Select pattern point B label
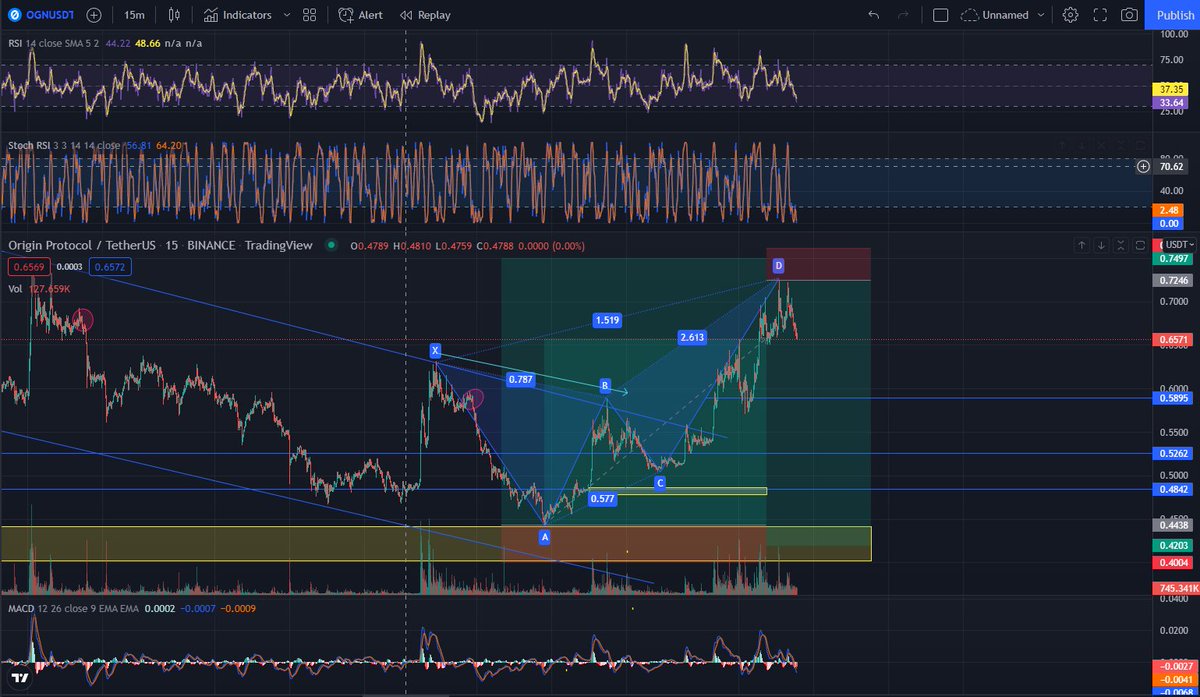The image size is (1200, 697). (605, 385)
